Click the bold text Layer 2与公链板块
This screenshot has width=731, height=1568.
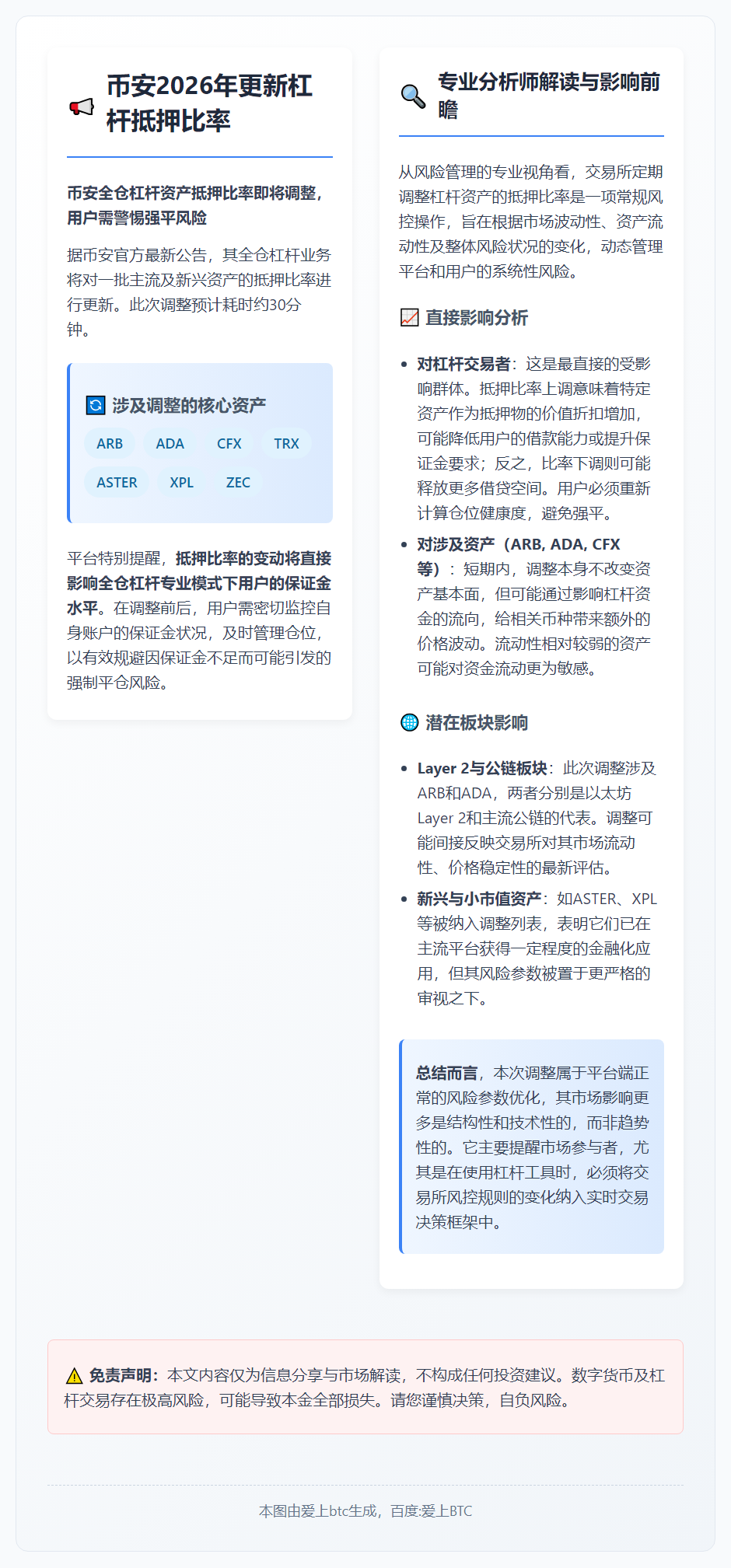(x=482, y=768)
